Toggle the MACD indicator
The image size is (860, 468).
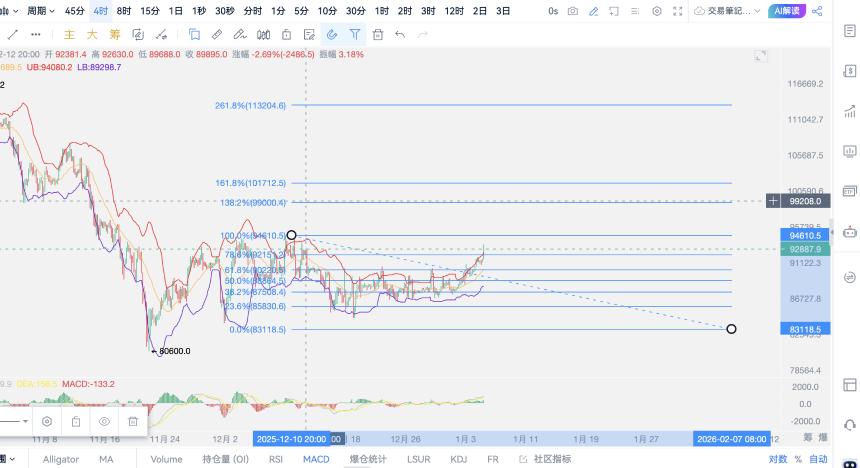point(316,459)
